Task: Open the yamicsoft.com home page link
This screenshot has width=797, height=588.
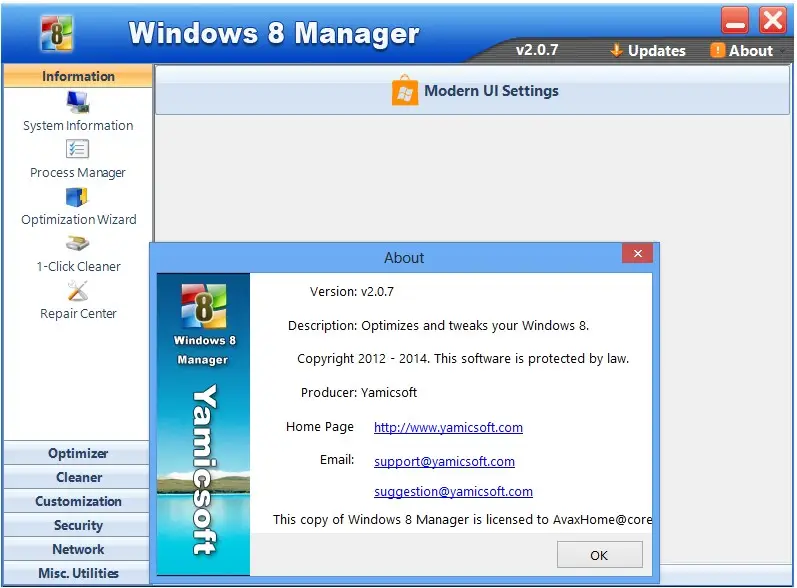Action: point(448,427)
